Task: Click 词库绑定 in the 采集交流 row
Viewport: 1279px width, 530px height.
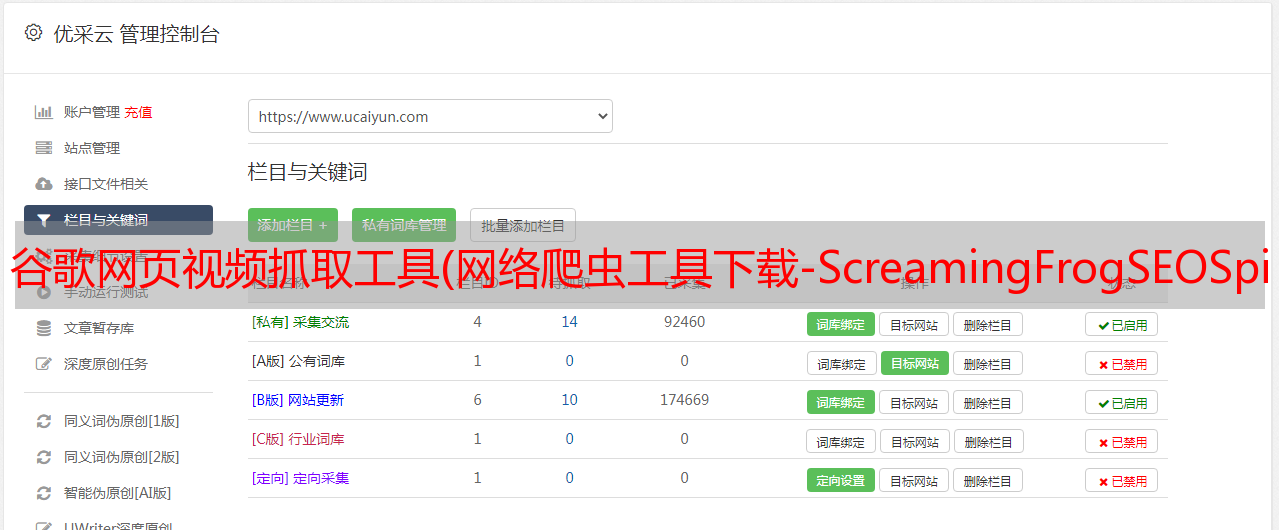Action: pos(841,324)
